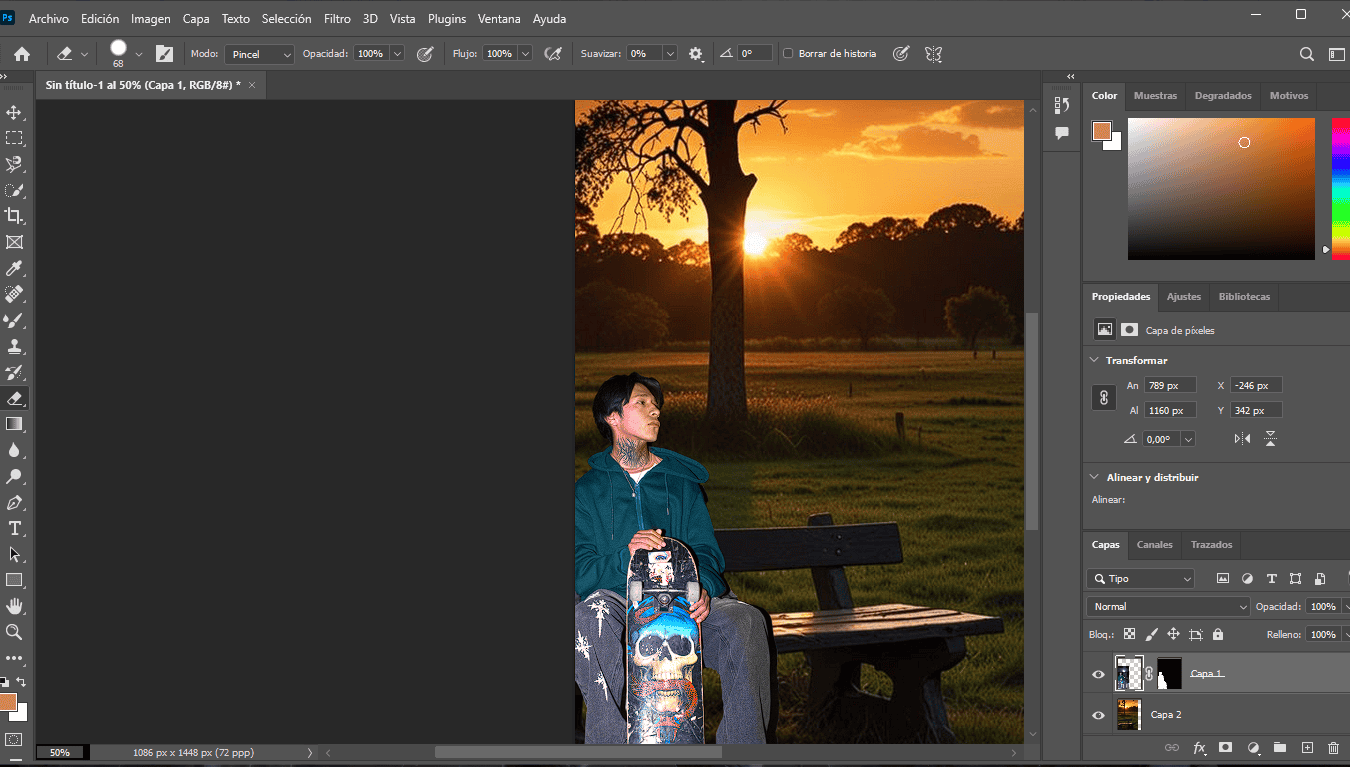
Task: Select the Crop tool
Action: pyautogui.click(x=14, y=216)
